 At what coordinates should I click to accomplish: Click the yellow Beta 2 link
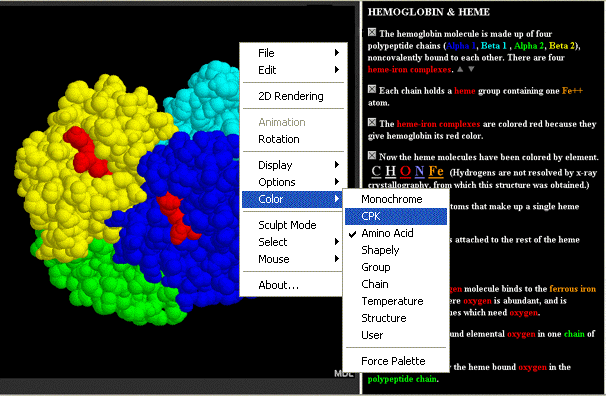pyautogui.click(x=562, y=46)
